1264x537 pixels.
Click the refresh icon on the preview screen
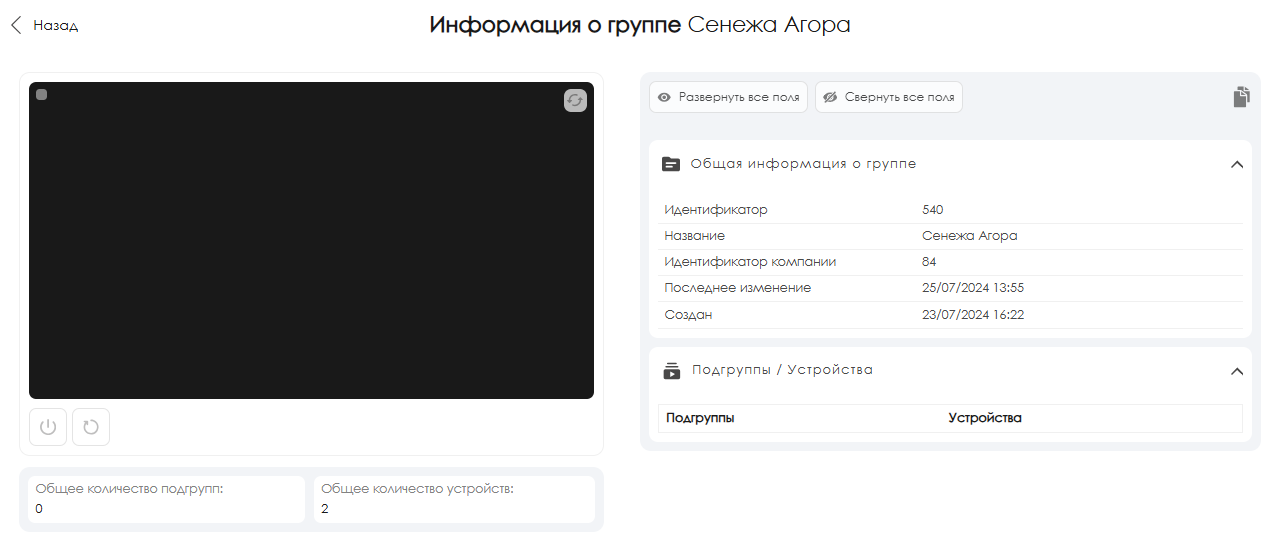575,100
